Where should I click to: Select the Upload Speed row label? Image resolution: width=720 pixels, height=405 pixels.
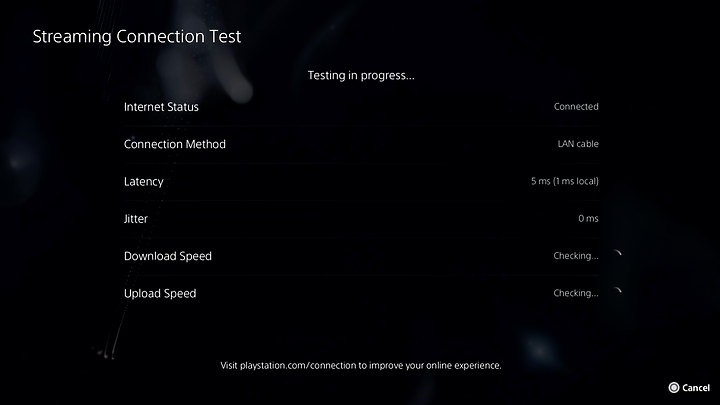[x=160, y=293]
